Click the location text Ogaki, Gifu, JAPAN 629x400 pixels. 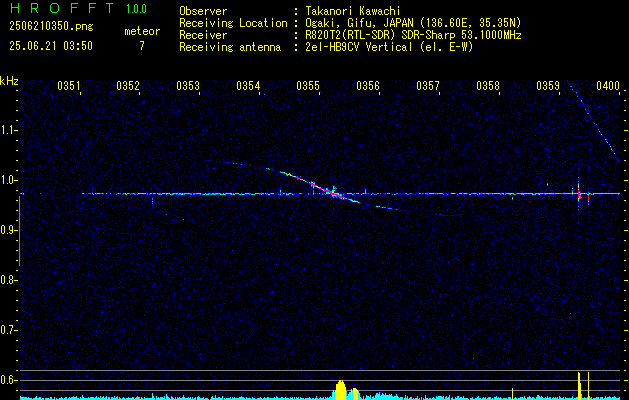point(363,23)
